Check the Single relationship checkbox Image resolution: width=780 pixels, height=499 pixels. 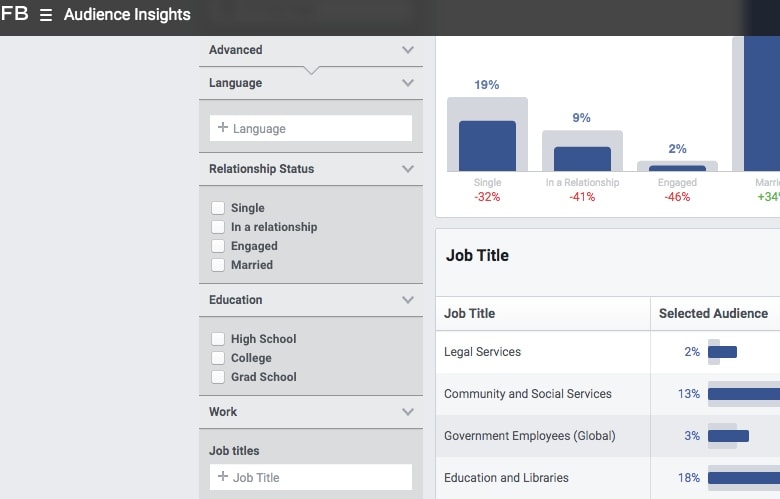tap(218, 208)
